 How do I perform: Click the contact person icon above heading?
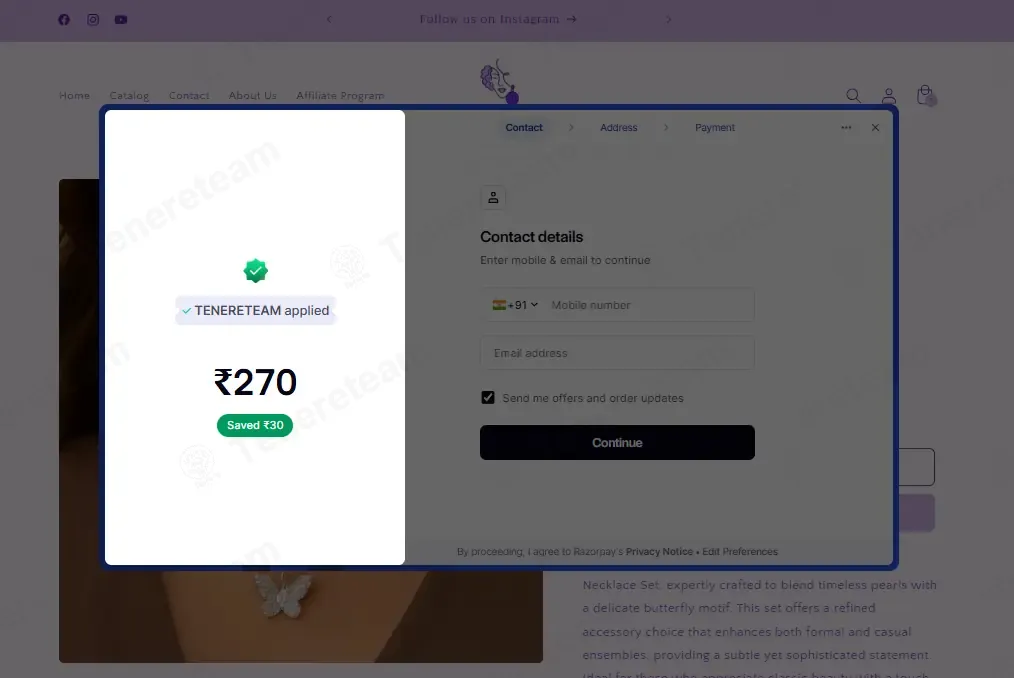[493, 197]
